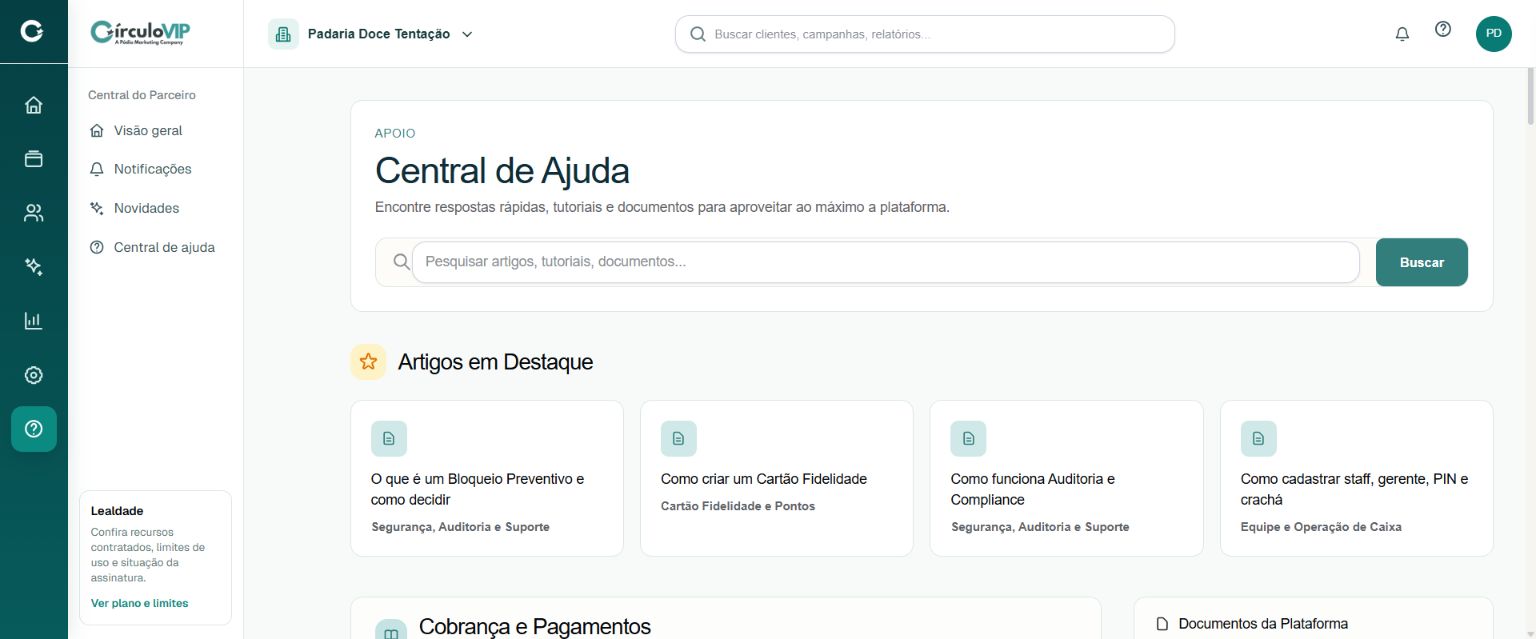1536x639 pixels.
Task: Open the settings gear icon in the rail
Action: 34,375
